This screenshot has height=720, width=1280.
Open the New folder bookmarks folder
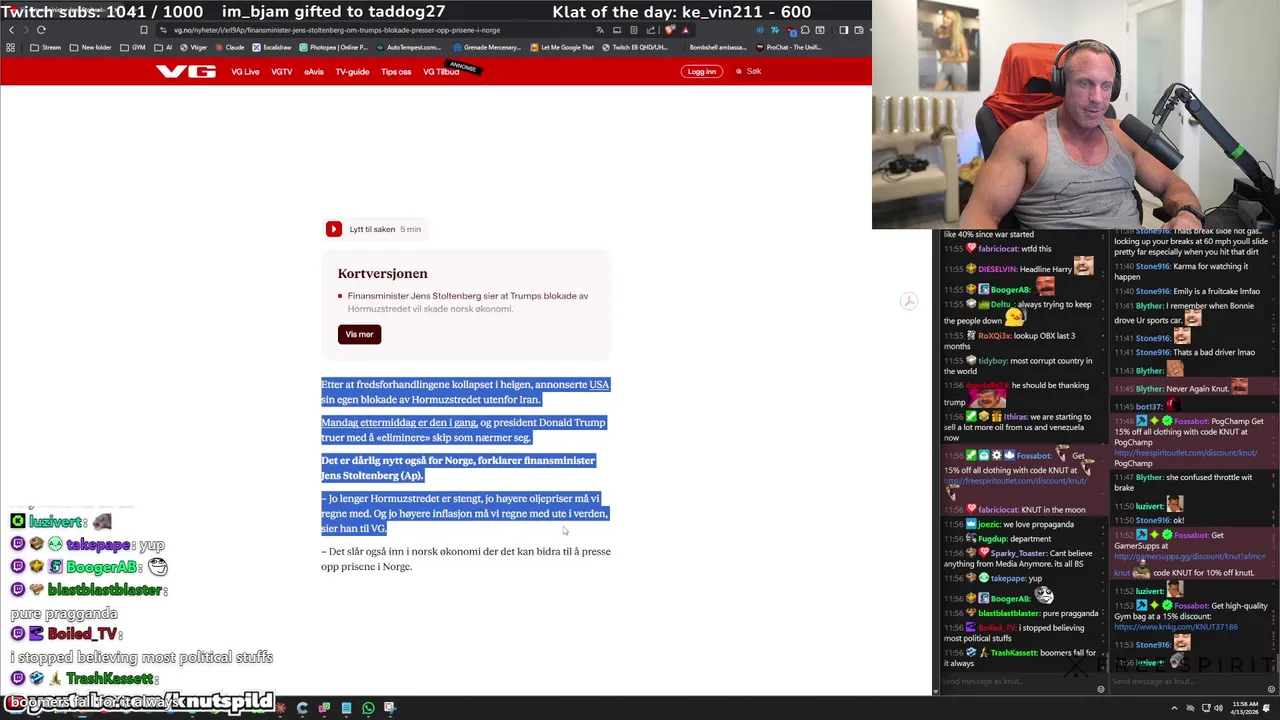(91, 47)
